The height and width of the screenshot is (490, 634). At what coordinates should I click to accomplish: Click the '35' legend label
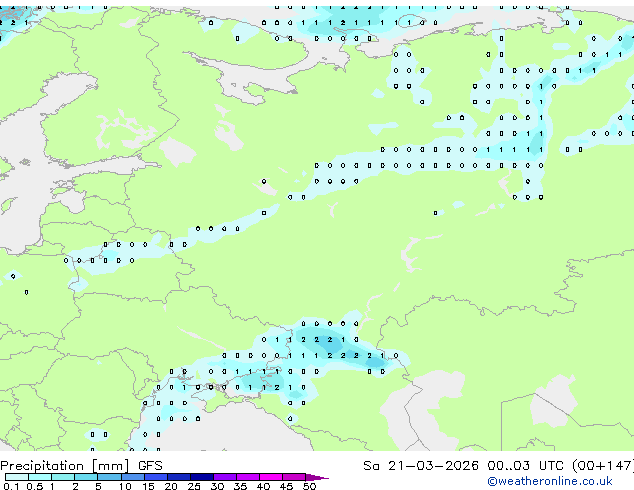point(240,486)
